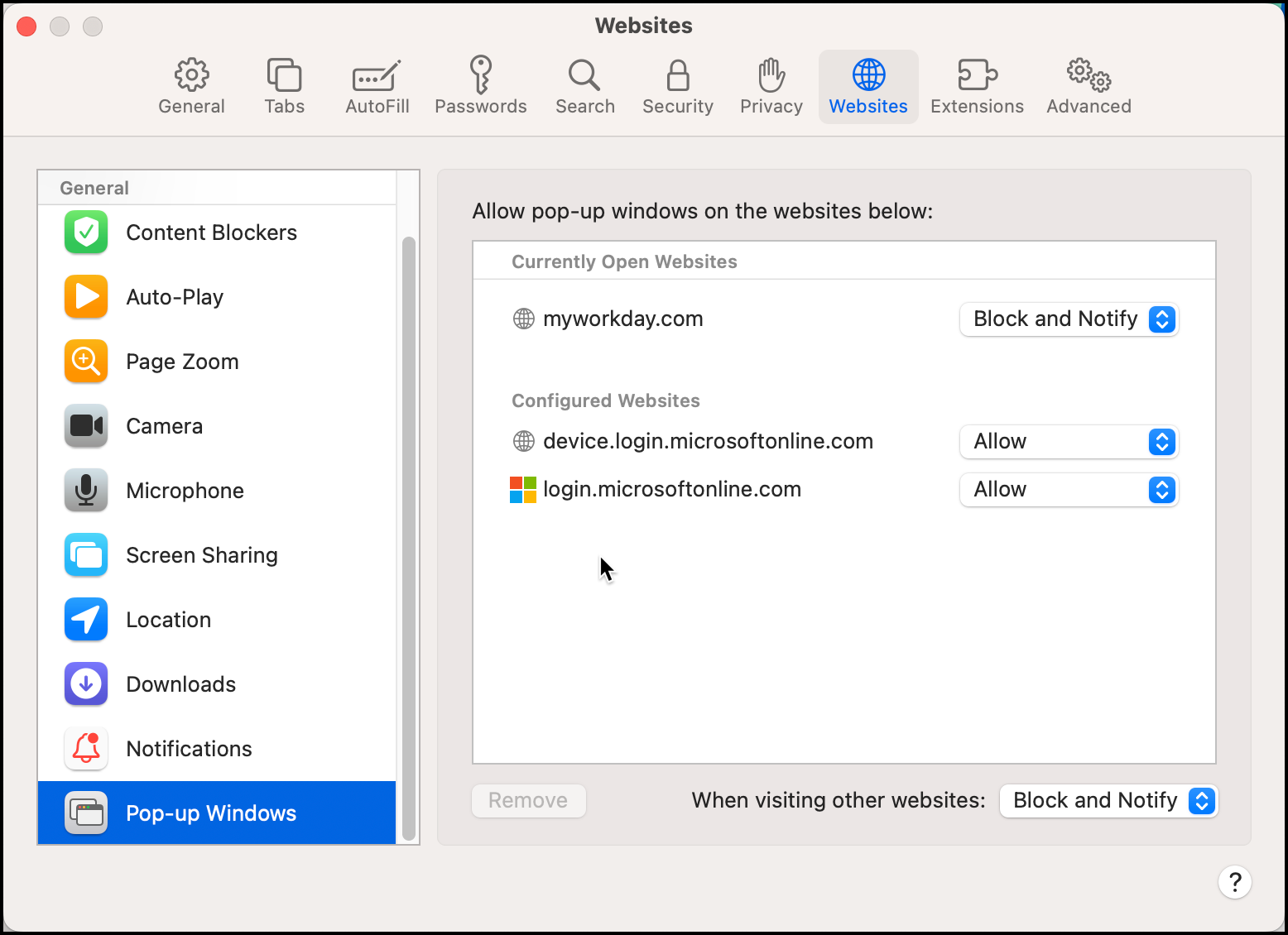Click the Currently Open Websites header

pos(624,262)
